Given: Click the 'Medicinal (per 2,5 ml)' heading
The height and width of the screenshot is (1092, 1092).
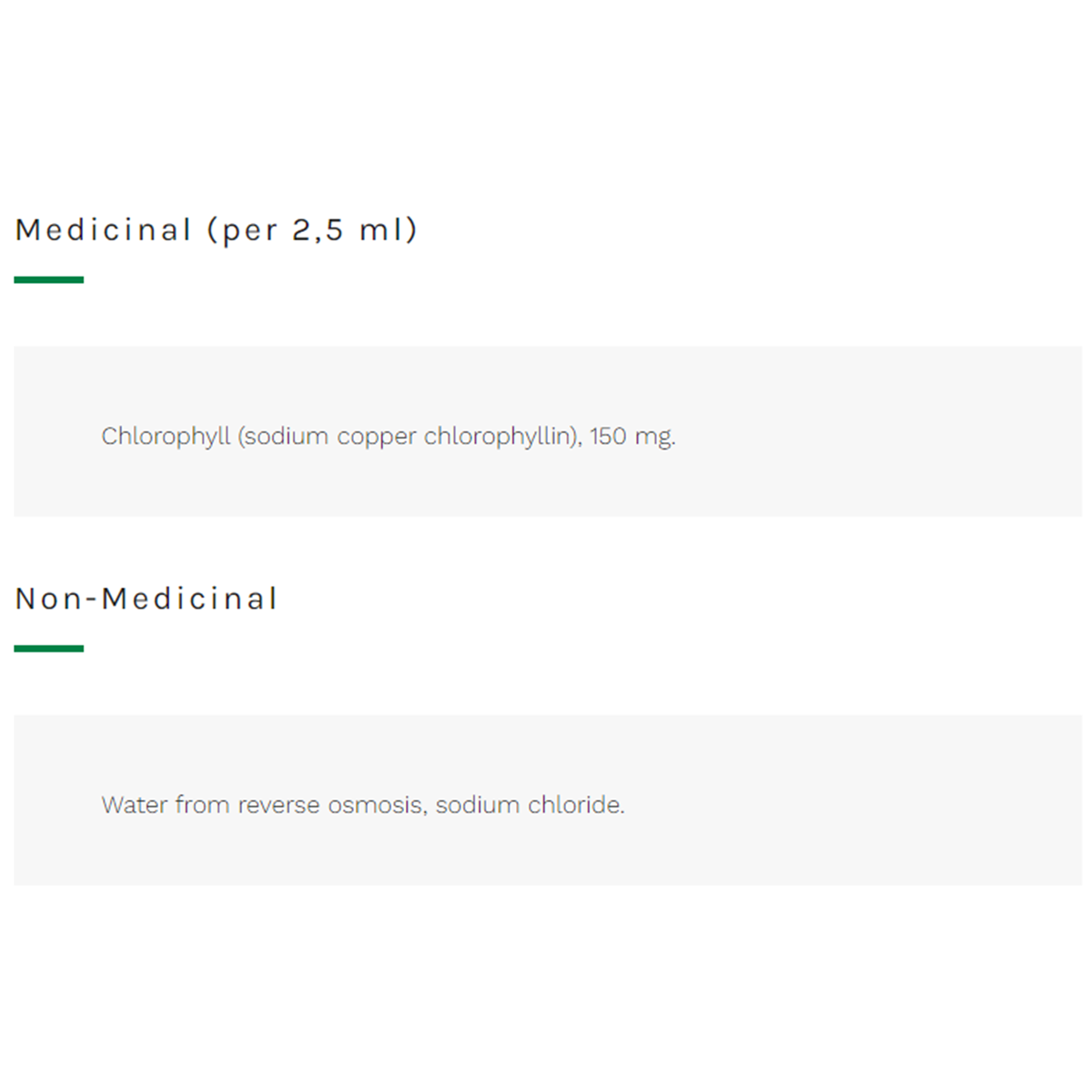Looking at the screenshot, I should 216,230.
